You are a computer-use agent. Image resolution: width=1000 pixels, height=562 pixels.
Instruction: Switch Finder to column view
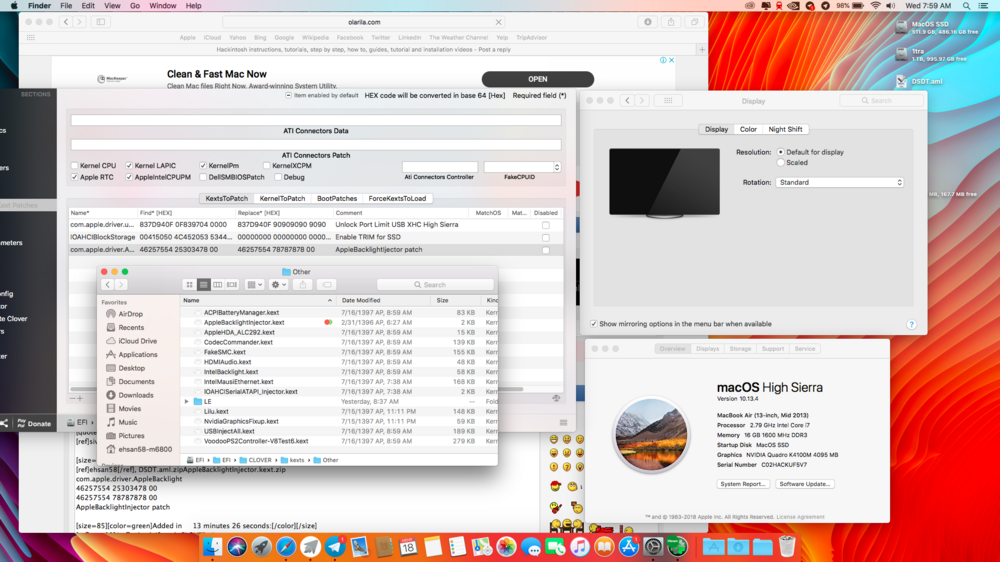click(x=217, y=285)
